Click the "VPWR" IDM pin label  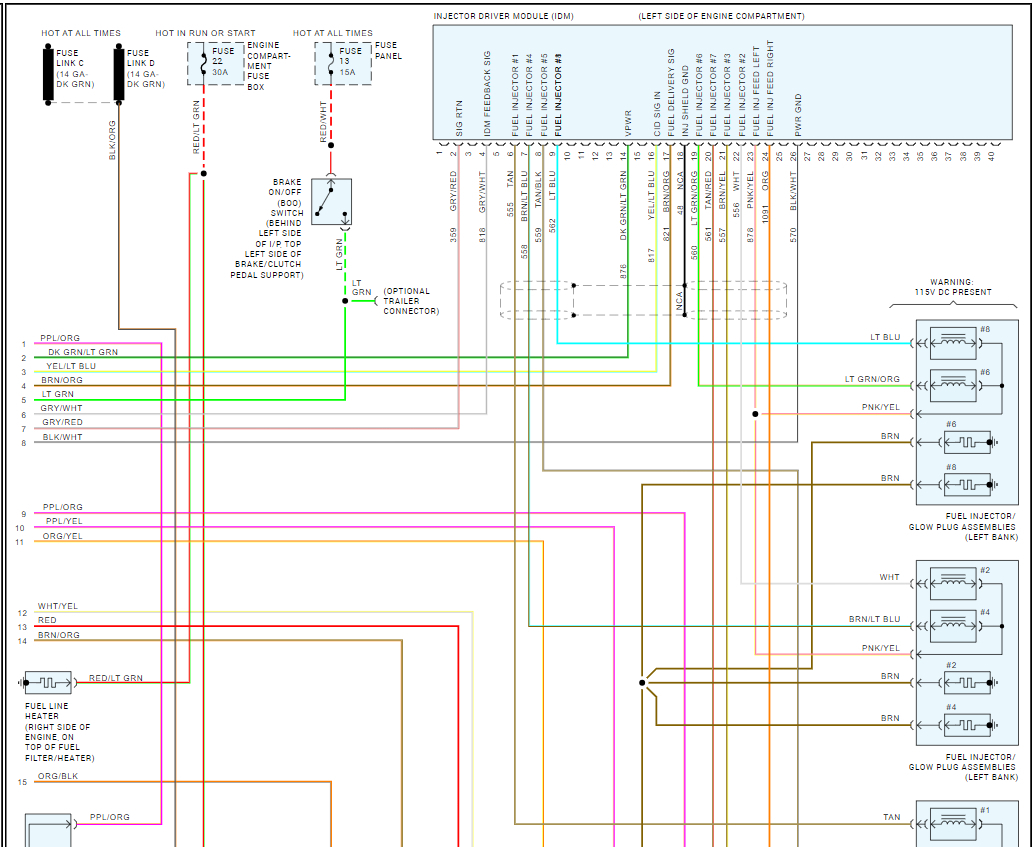(628, 124)
